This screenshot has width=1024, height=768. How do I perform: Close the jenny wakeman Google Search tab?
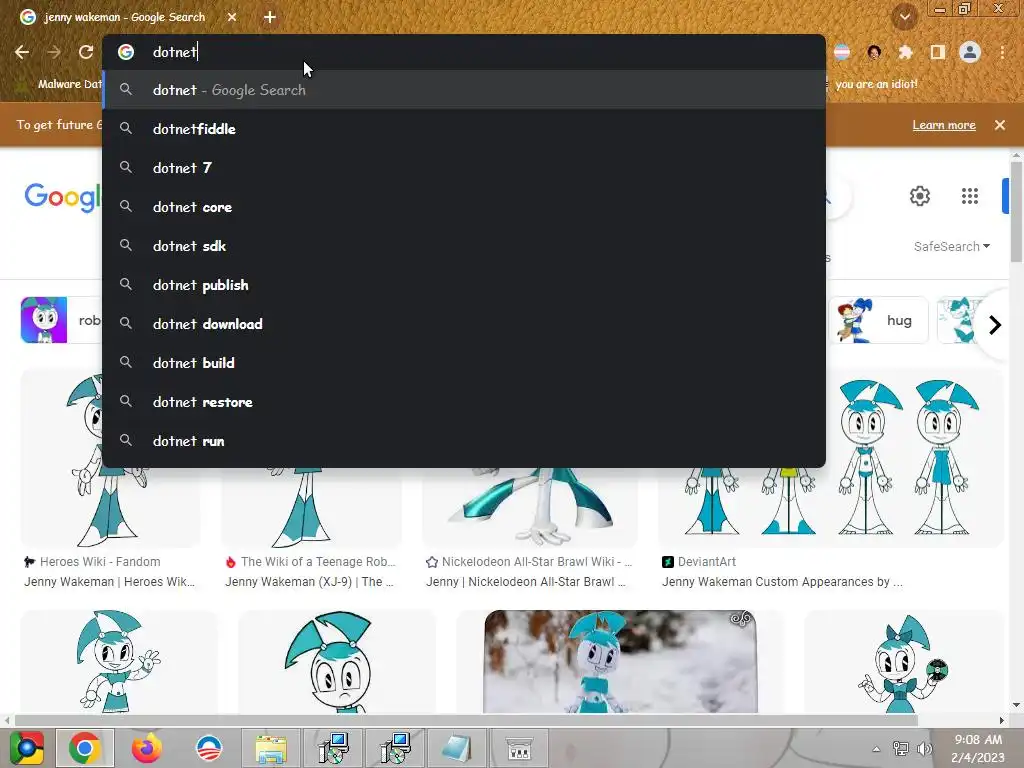tap(232, 18)
